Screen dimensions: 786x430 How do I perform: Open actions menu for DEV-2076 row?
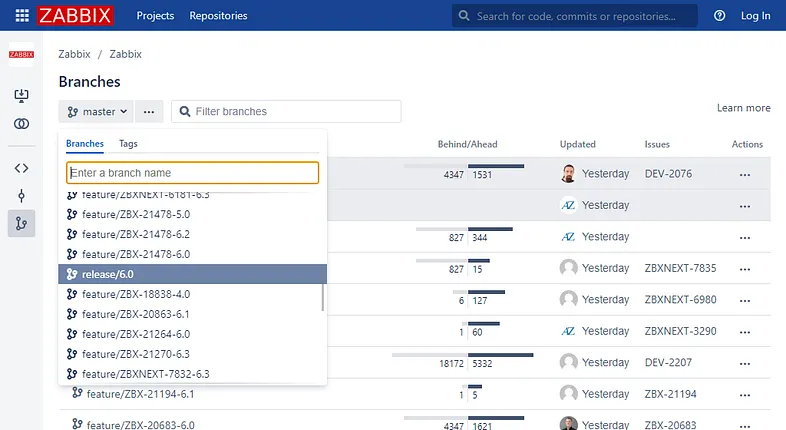pyautogui.click(x=745, y=175)
